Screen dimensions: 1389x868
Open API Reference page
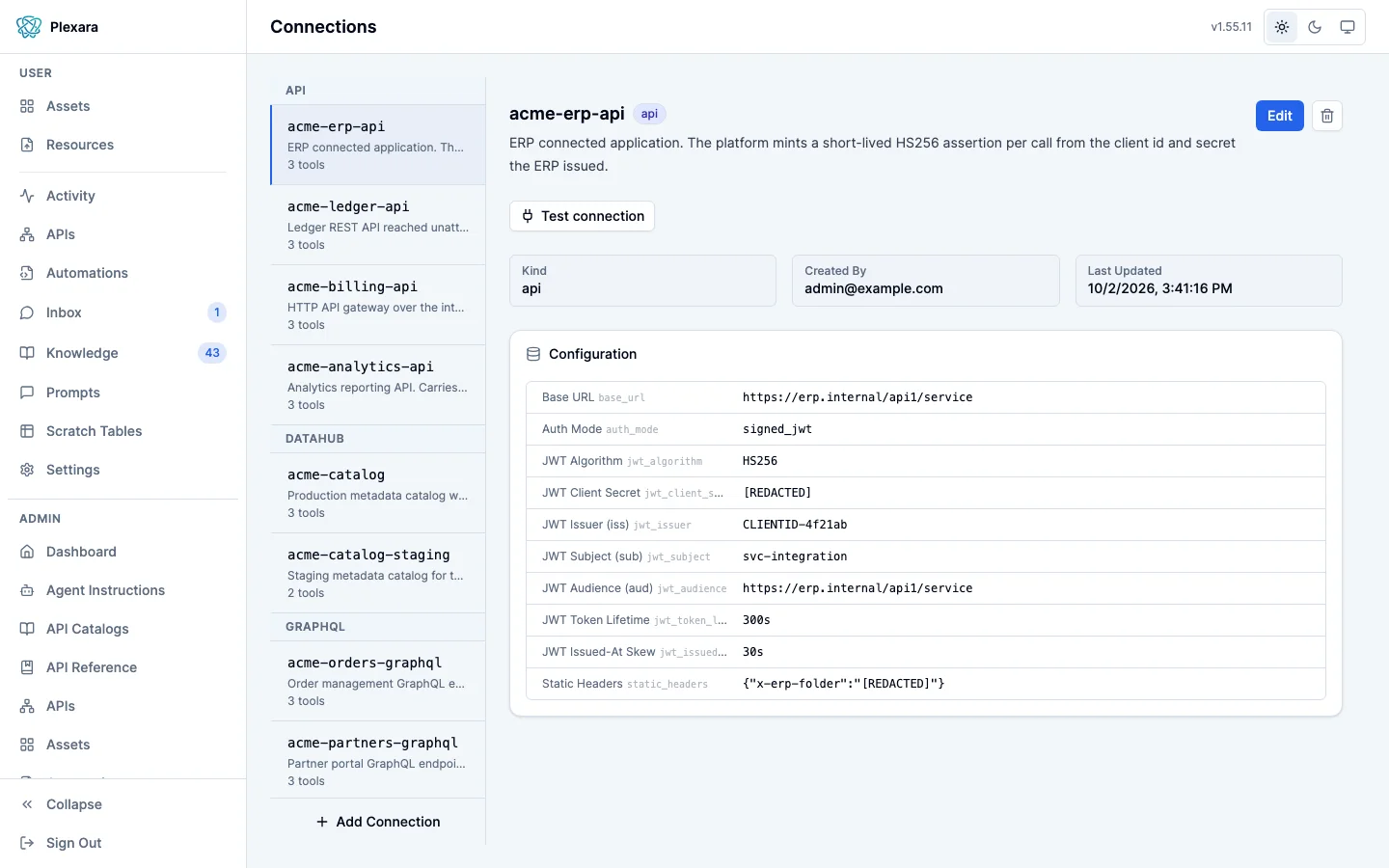[123, 667]
